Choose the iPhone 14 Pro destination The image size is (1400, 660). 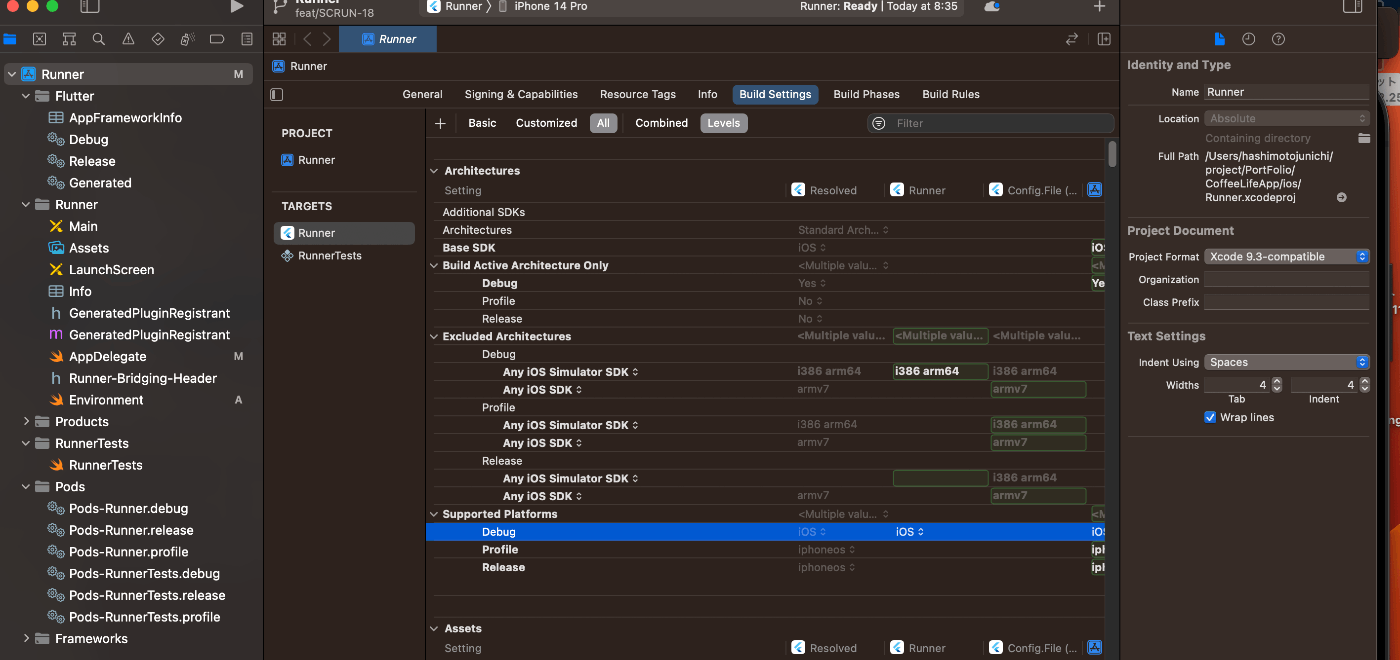(x=543, y=6)
